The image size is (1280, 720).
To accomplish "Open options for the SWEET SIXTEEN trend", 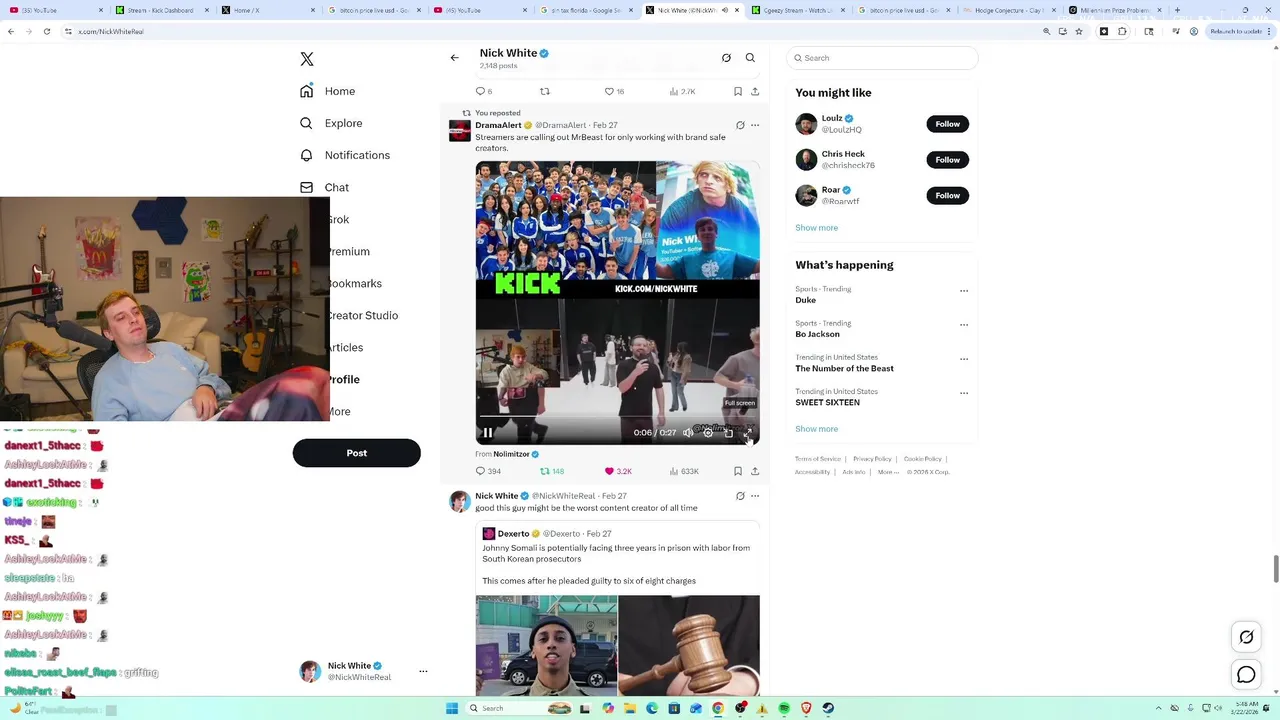I will (964, 393).
